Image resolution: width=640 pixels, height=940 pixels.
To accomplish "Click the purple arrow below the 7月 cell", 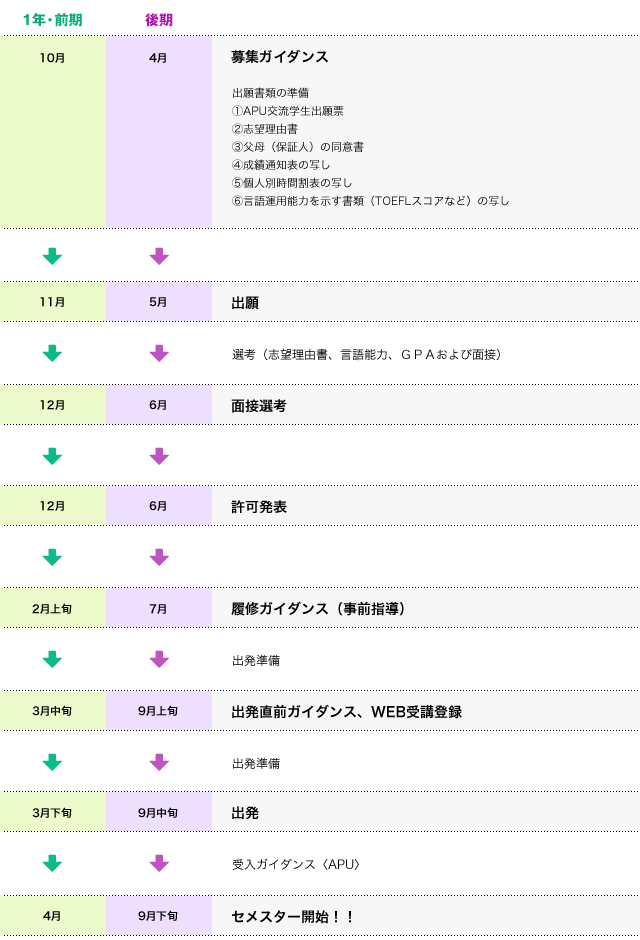I will pos(158,659).
